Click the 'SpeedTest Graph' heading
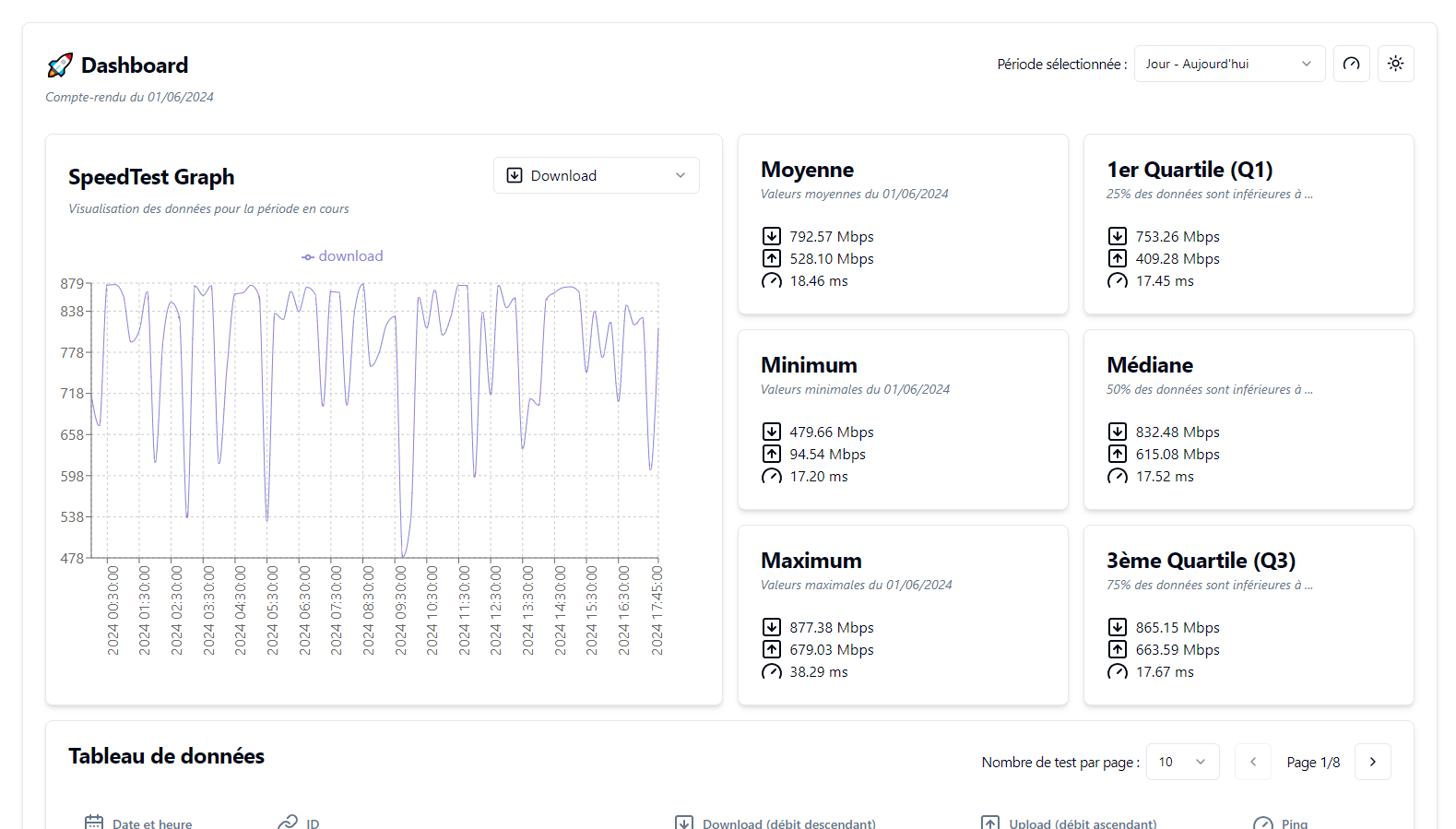This screenshot has width=1456, height=829. point(151,177)
